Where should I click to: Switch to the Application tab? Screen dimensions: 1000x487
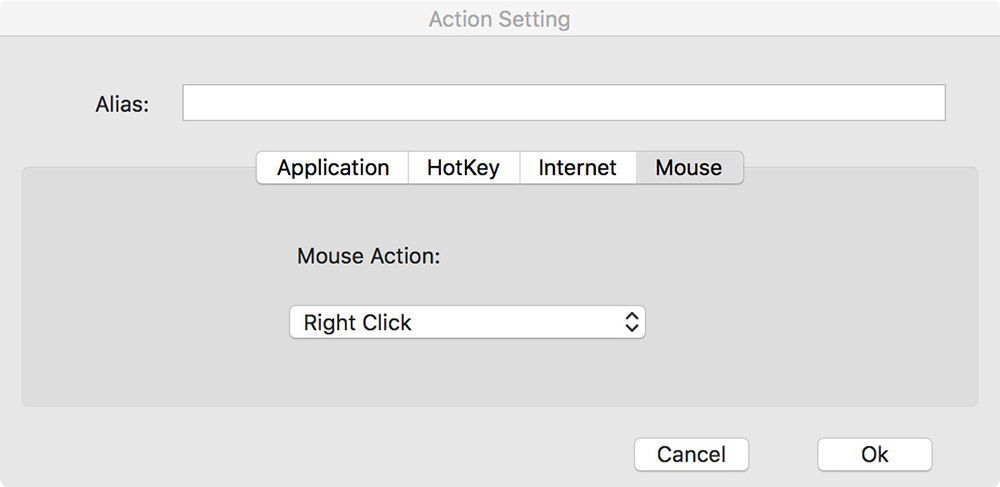332,168
